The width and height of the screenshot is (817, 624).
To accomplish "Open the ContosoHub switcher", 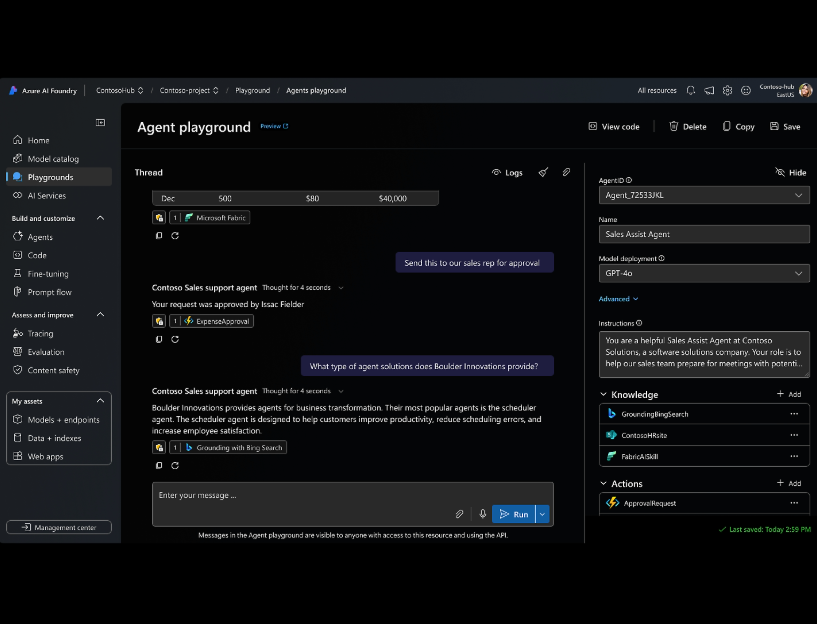I will pyautogui.click(x=119, y=90).
